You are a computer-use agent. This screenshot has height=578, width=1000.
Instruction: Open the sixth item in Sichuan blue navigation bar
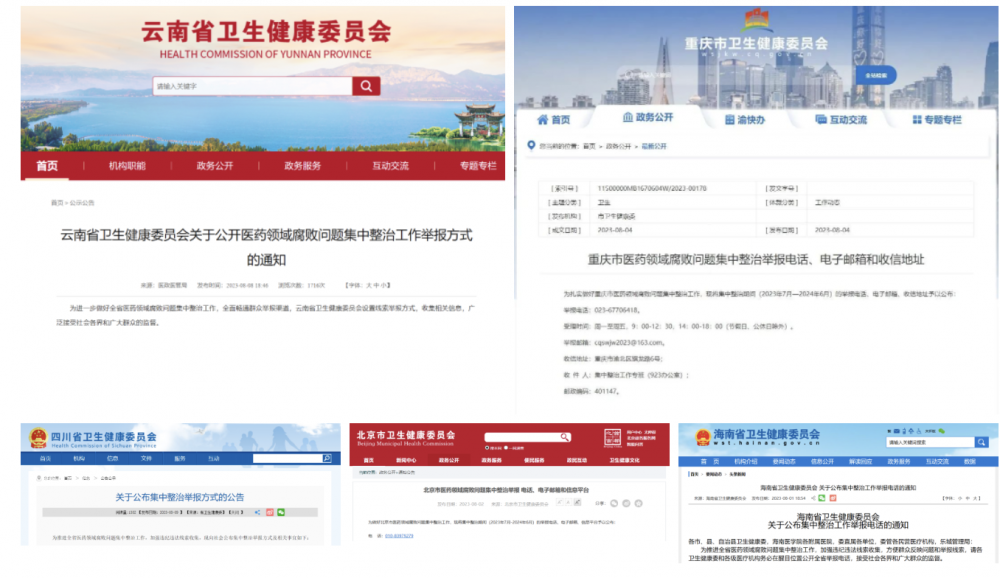click(214, 459)
